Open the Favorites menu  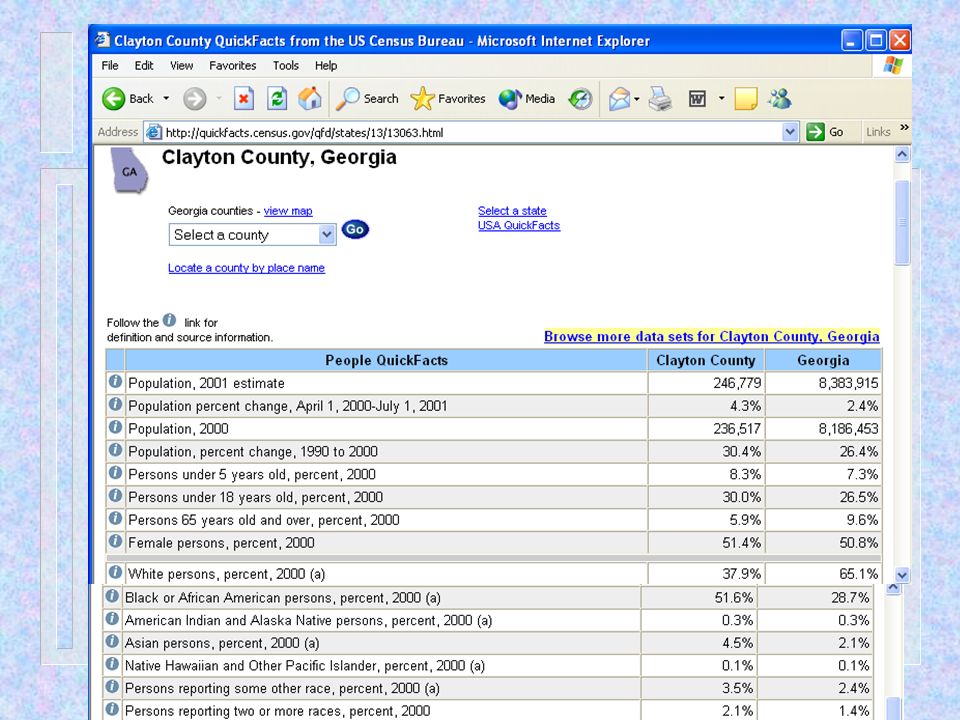(x=233, y=66)
